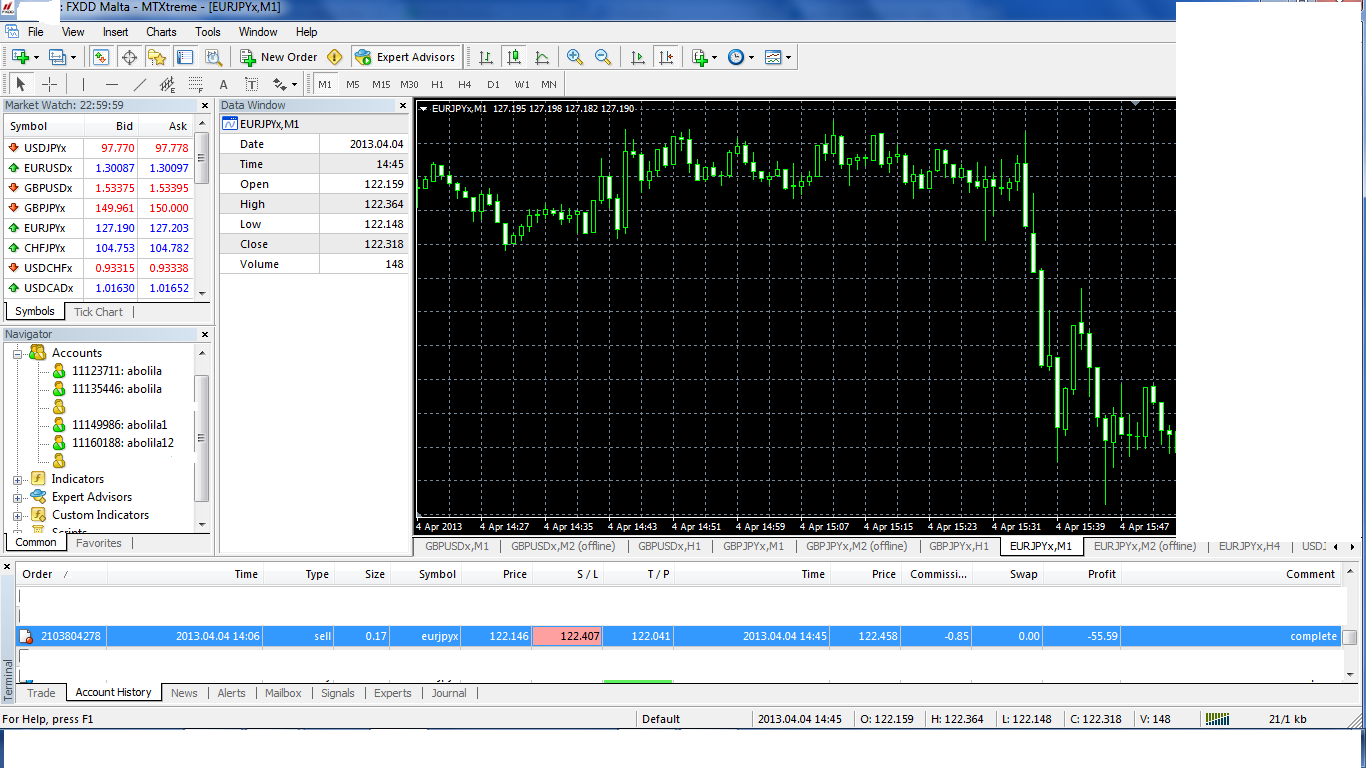1366x768 pixels.
Task: Open the Templates toolbar icon
Action: pos(773,57)
